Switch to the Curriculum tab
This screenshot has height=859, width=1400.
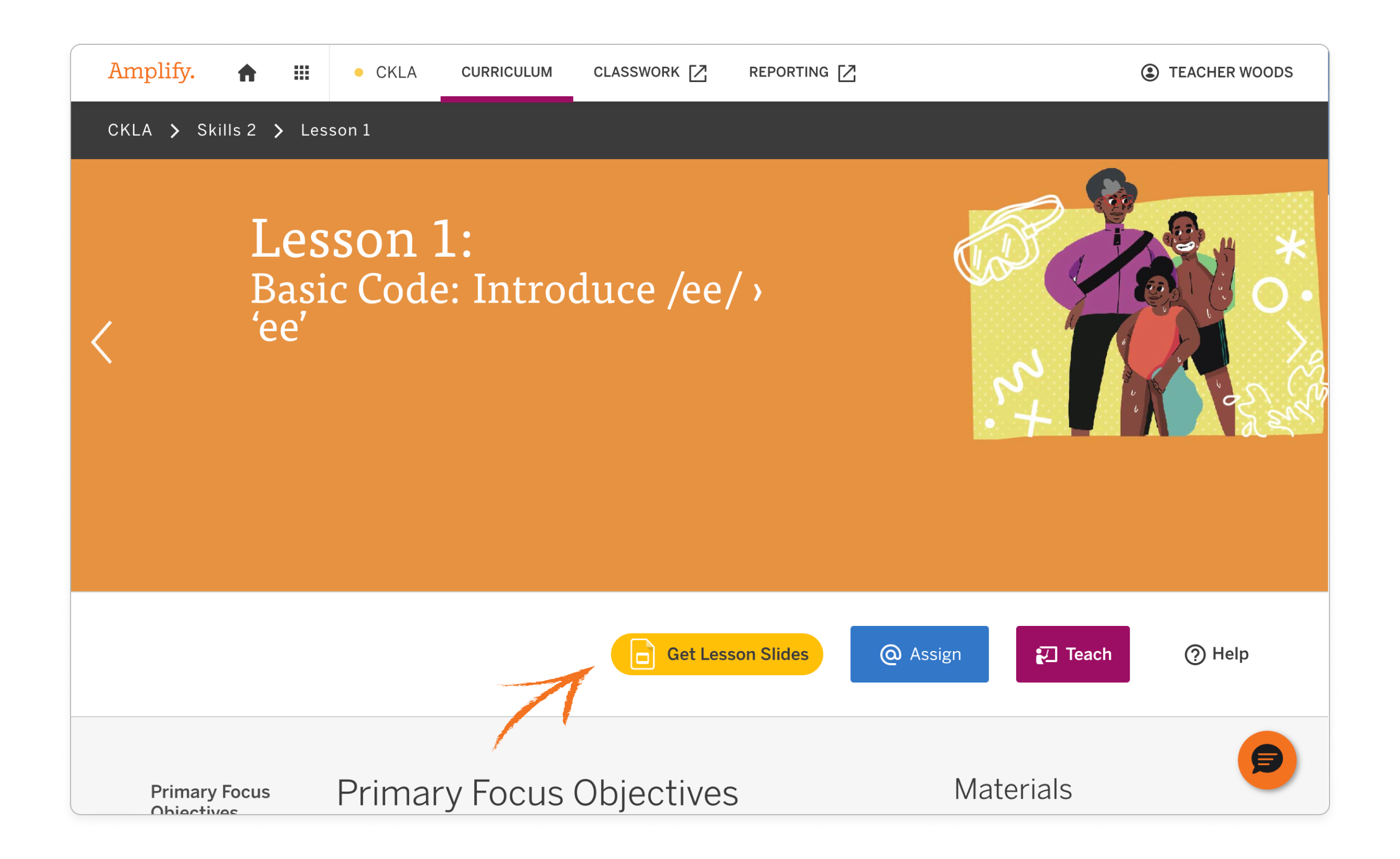(506, 73)
